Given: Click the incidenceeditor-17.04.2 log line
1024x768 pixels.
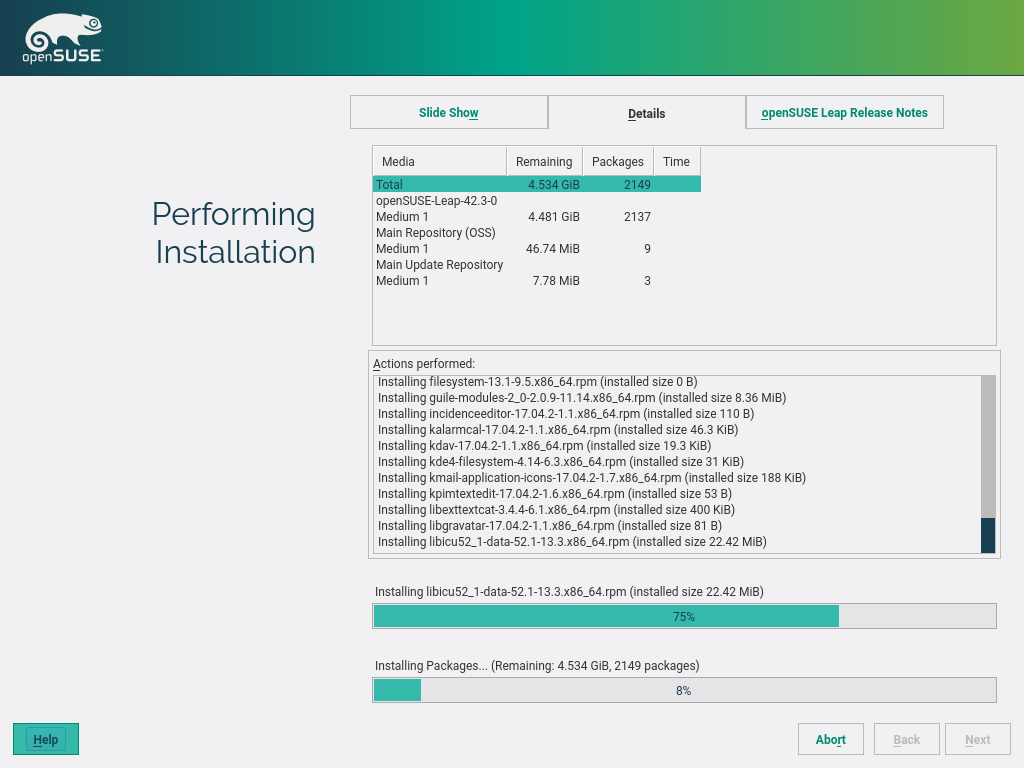Looking at the screenshot, I should click(566, 413).
